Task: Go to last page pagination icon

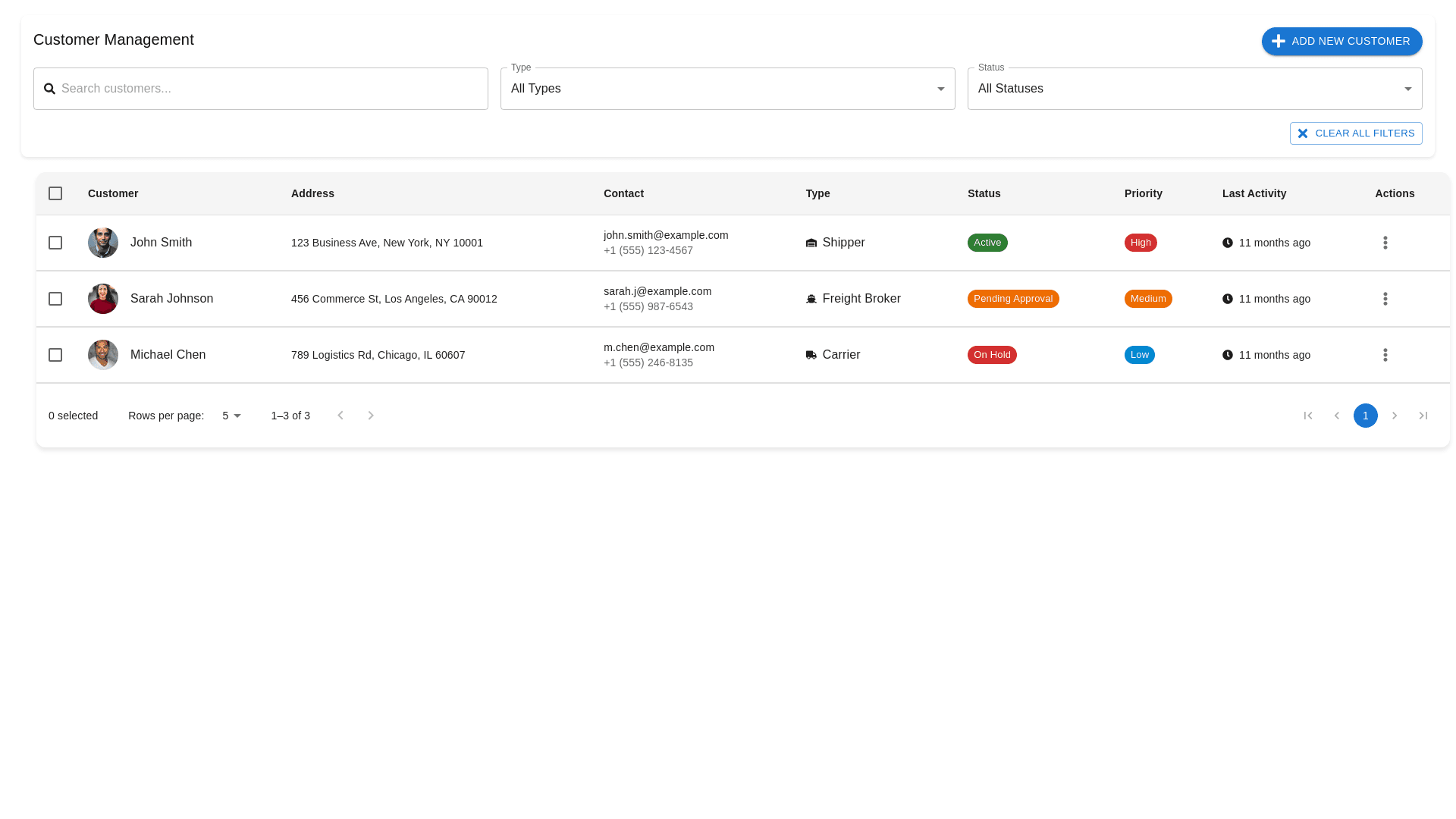Action: tap(1423, 416)
